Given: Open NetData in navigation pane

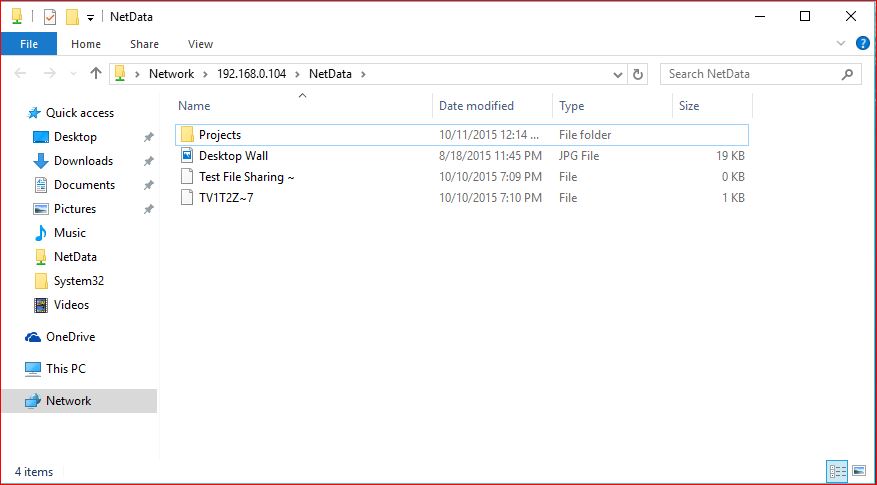Looking at the screenshot, I should [x=75, y=257].
